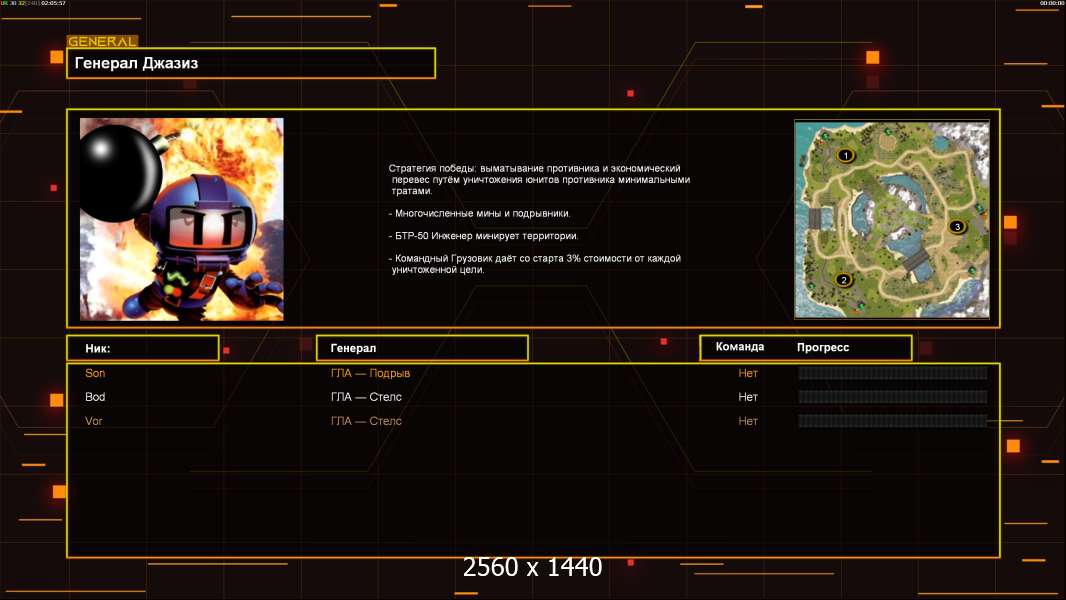The height and width of the screenshot is (600, 1066).
Task: Click Son's loading progress bar
Action: click(x=893, y=372)
